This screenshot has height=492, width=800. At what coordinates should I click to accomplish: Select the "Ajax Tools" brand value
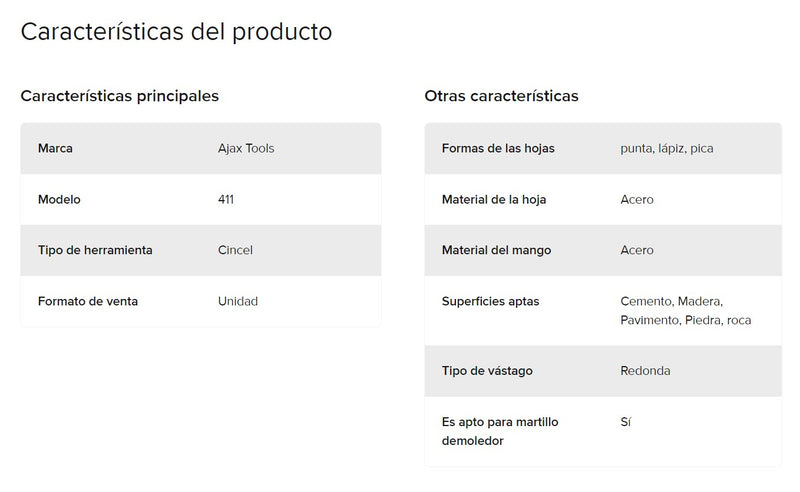[246, 148]
